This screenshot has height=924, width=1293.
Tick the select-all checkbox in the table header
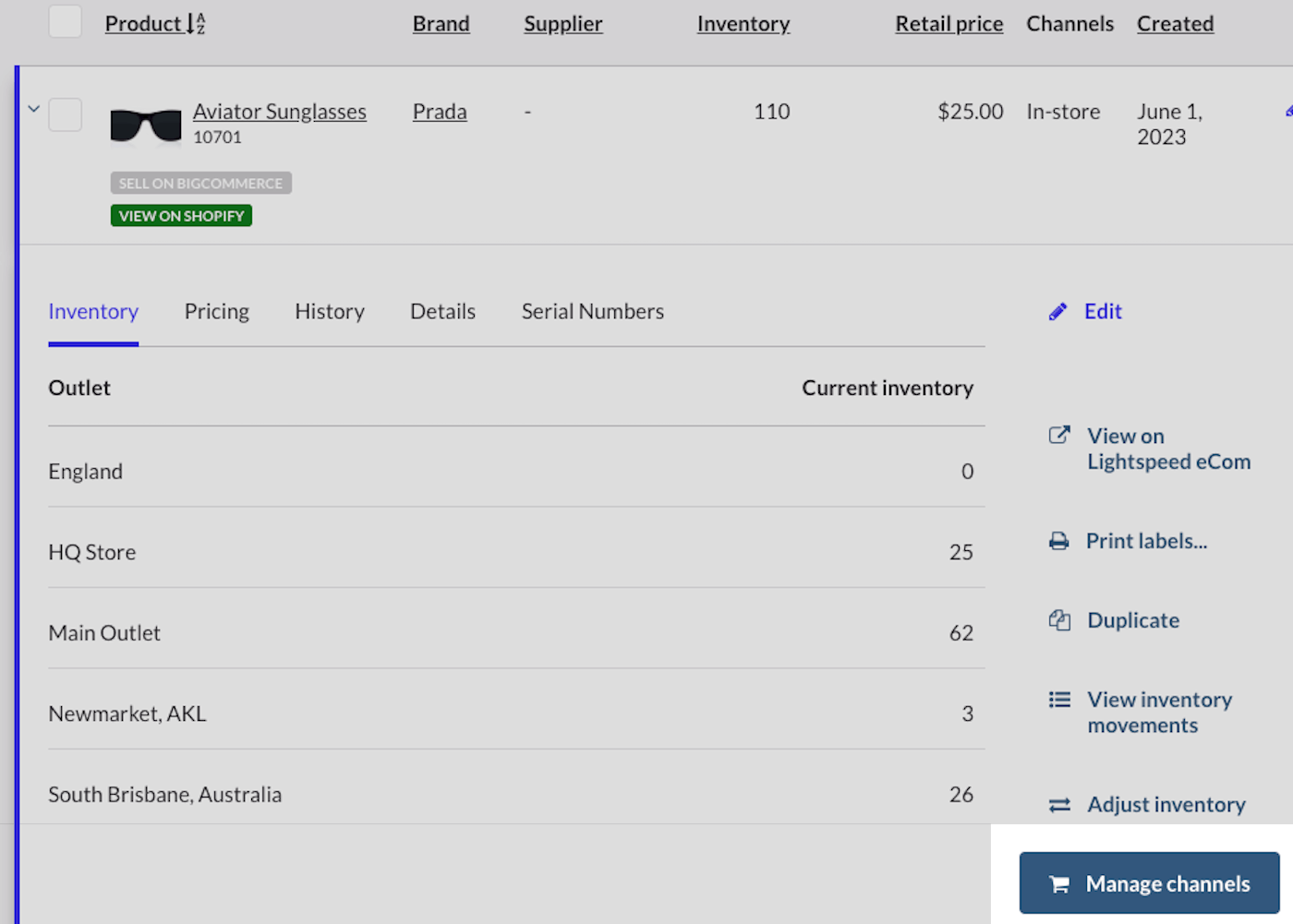[66, 21]
